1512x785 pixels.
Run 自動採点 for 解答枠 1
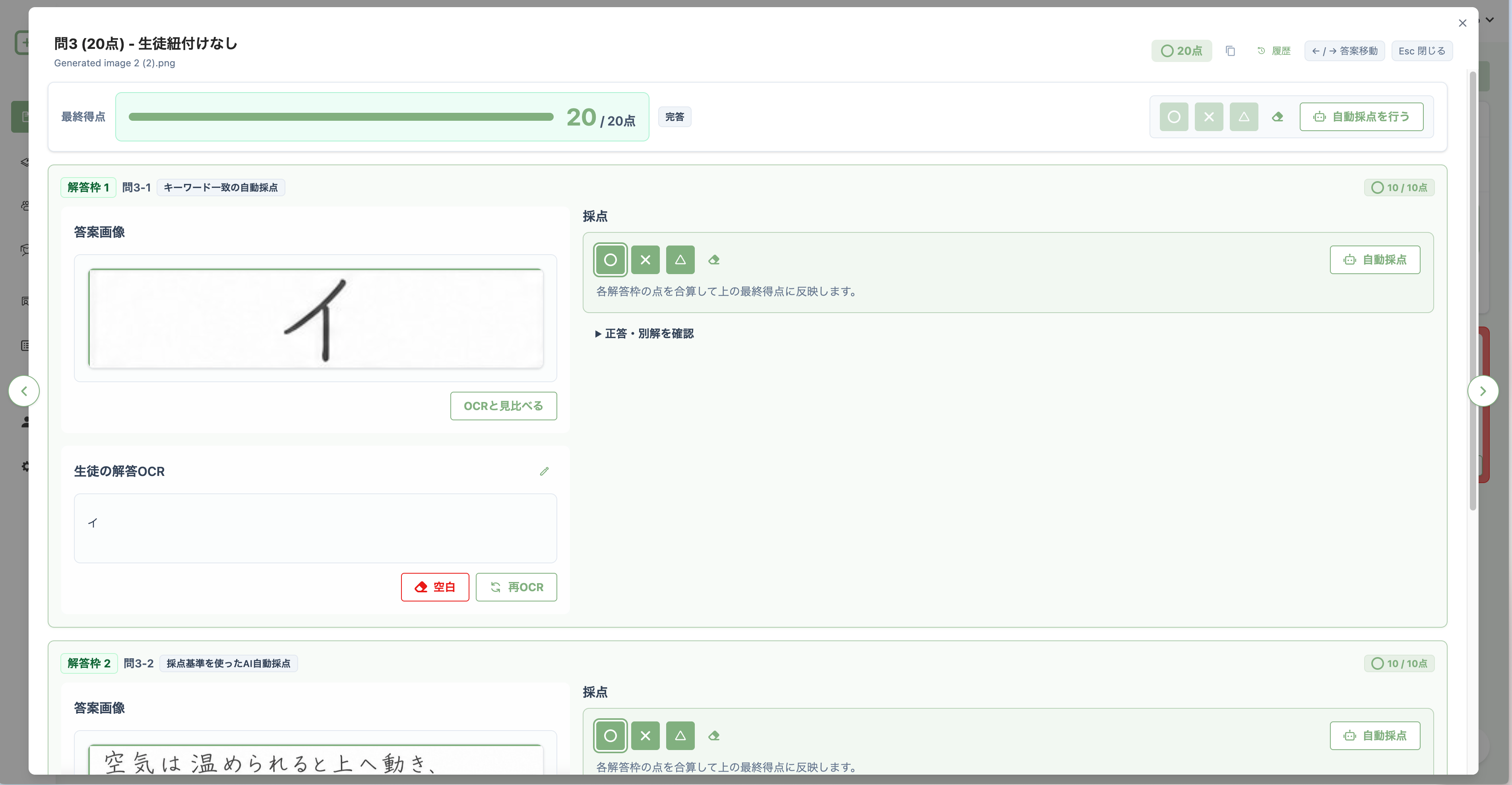click(x=1374, y=260)
